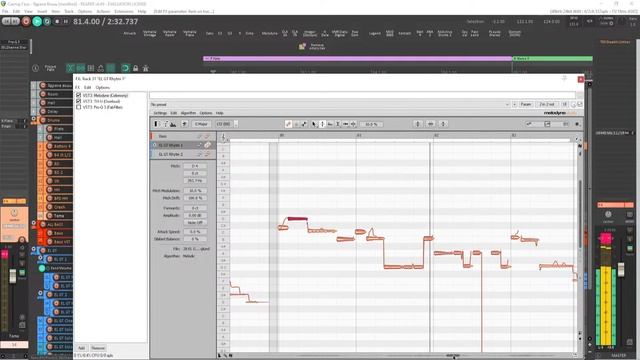Click the Melodyne settings gear icon

pos(577,124)
